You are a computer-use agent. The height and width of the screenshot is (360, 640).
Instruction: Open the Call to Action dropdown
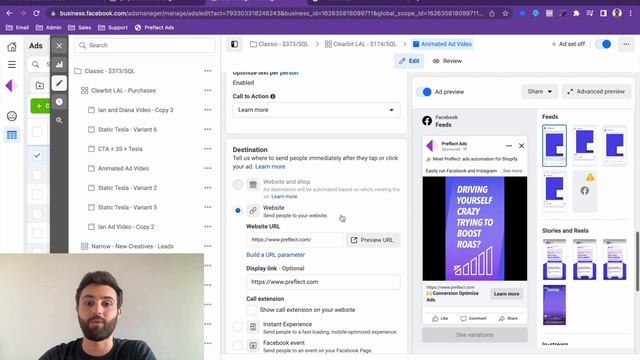coord(316,110)
